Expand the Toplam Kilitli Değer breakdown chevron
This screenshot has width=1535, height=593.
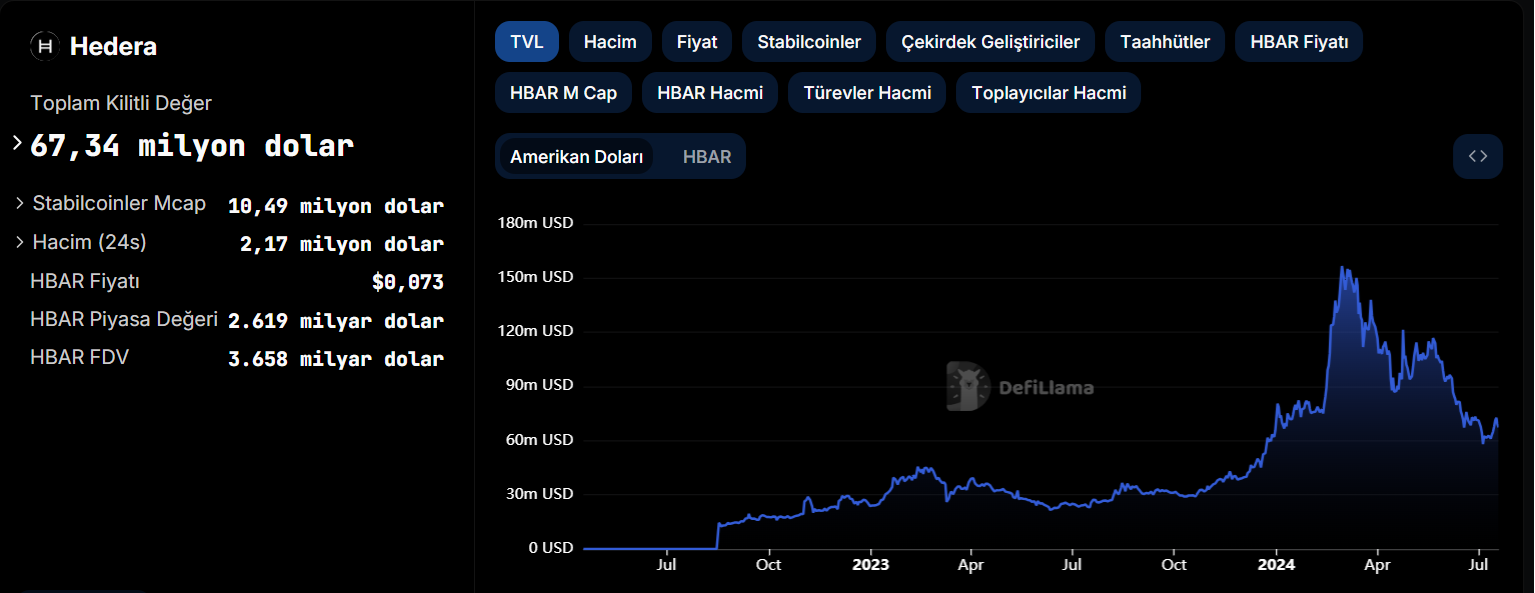pyautogui.click(x=17, y=143)
